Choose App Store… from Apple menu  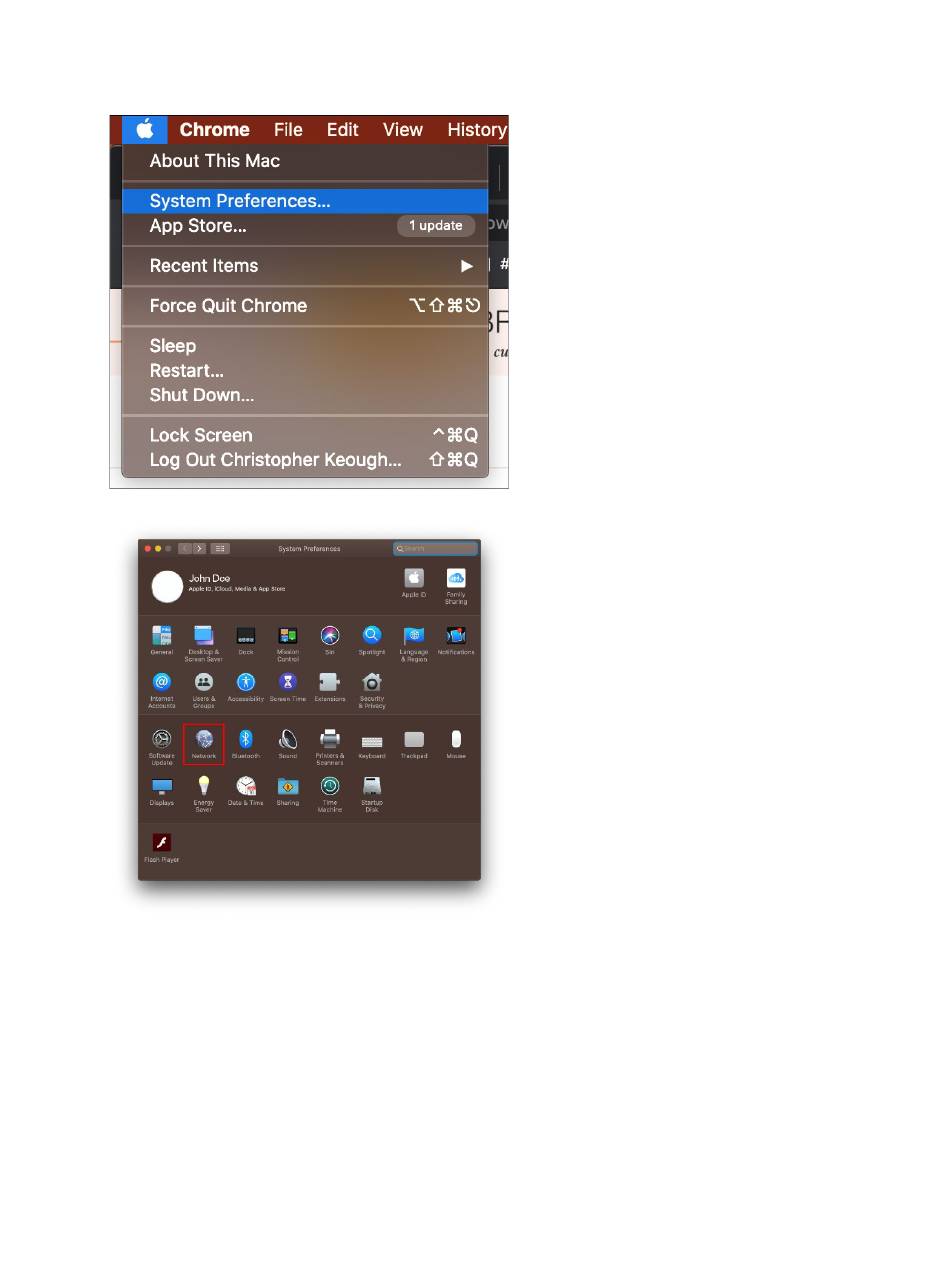pos(305,226)
